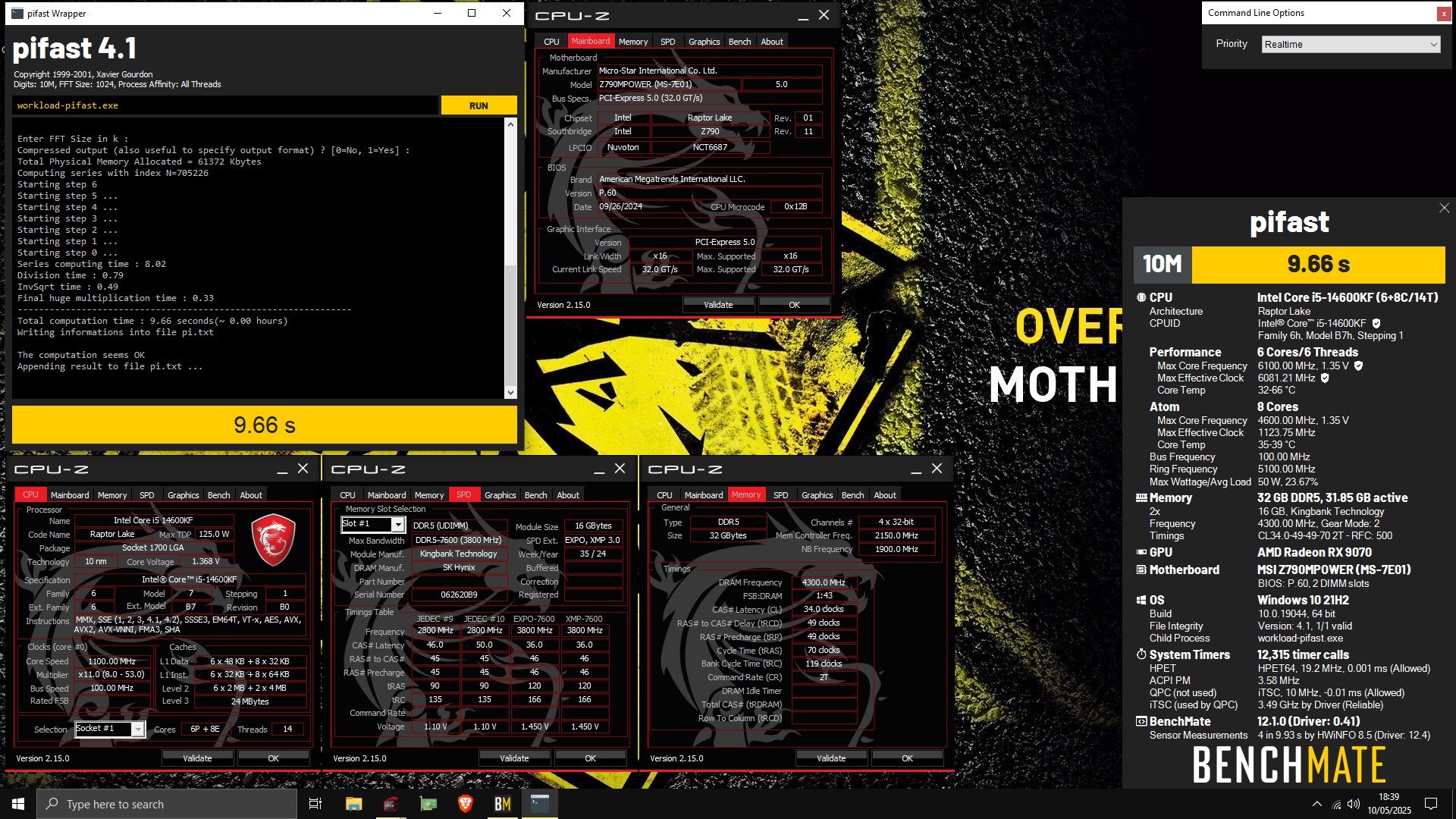Viewport: 1456px width, 819px height.
Task: Click the Model field Z790MPOWER (MS-7E01)
Action: coord(669,84)
